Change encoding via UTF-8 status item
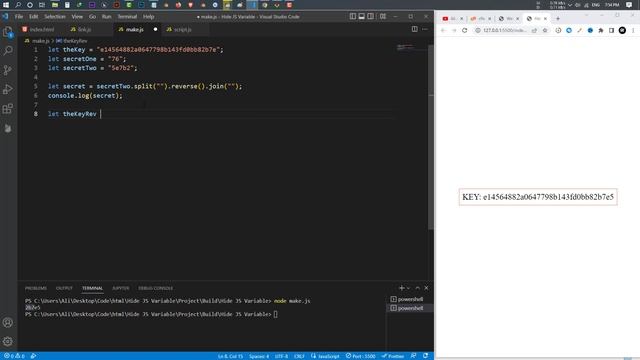640x360 pixels. [x=281, y=356]
